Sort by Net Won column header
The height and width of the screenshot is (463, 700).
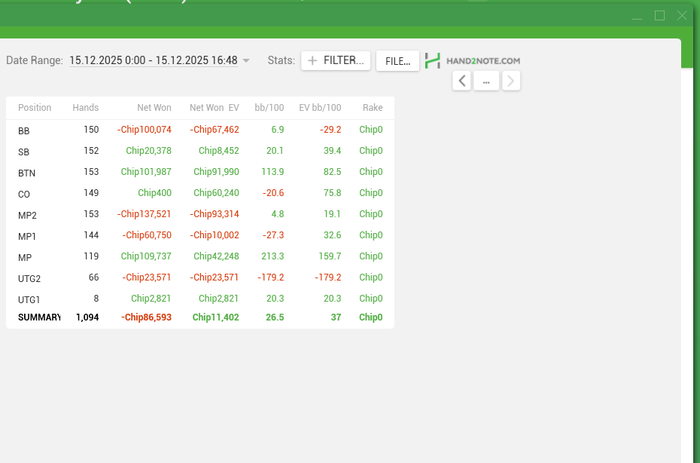pyautogui.click(x=154, y=108)
